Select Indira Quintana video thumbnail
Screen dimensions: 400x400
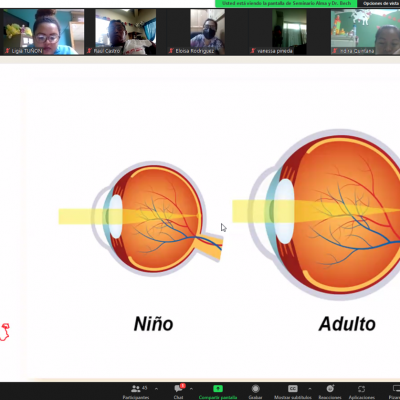[365, 32]
